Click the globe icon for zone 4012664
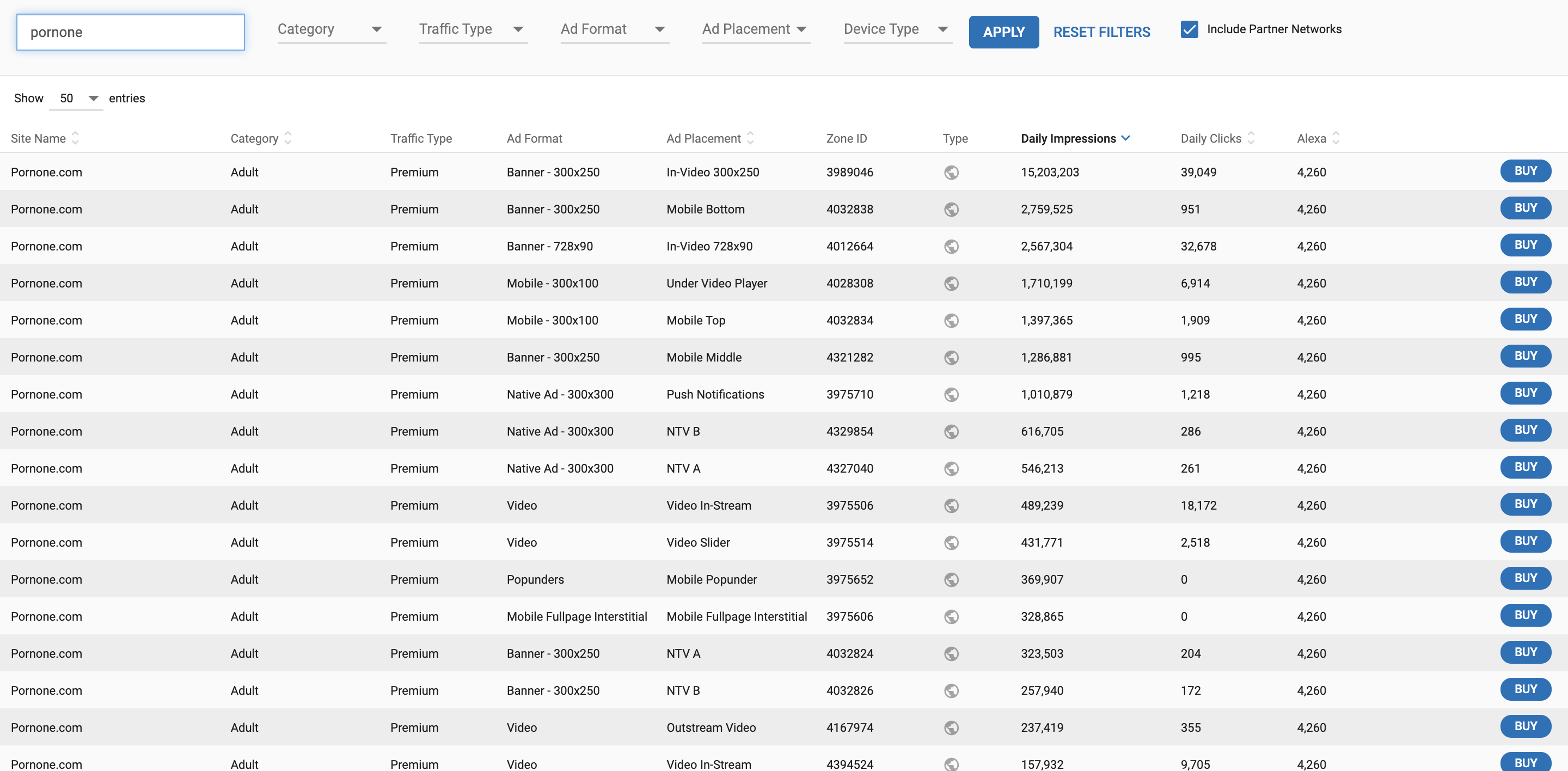 (x=951, y=247)
